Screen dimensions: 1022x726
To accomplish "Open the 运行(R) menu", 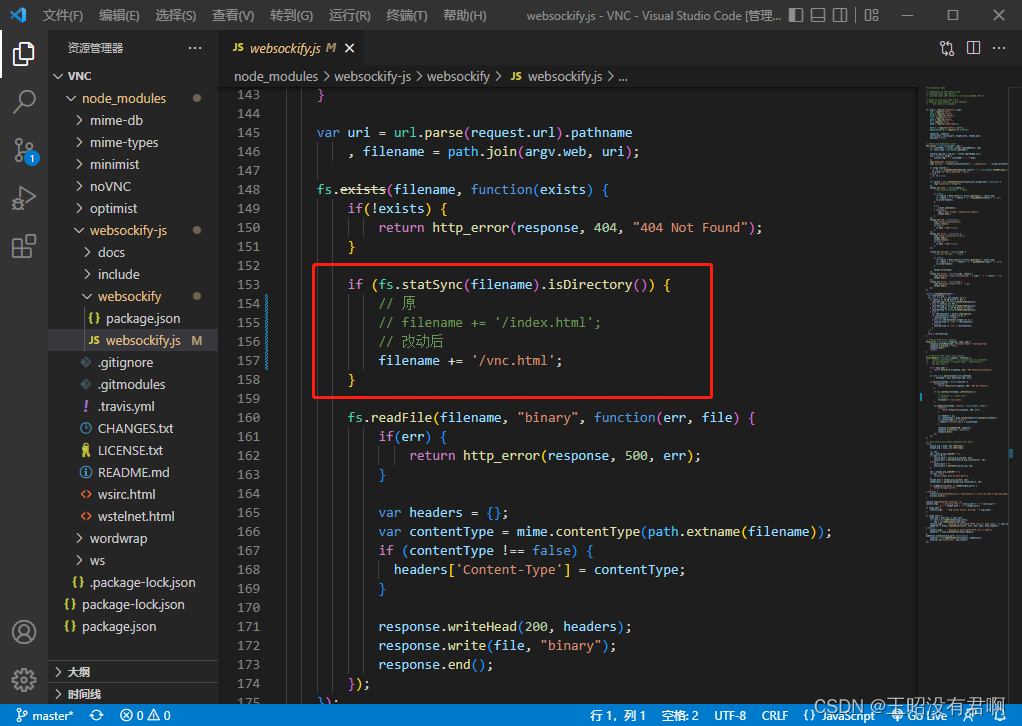I will (x=349, y=15).
